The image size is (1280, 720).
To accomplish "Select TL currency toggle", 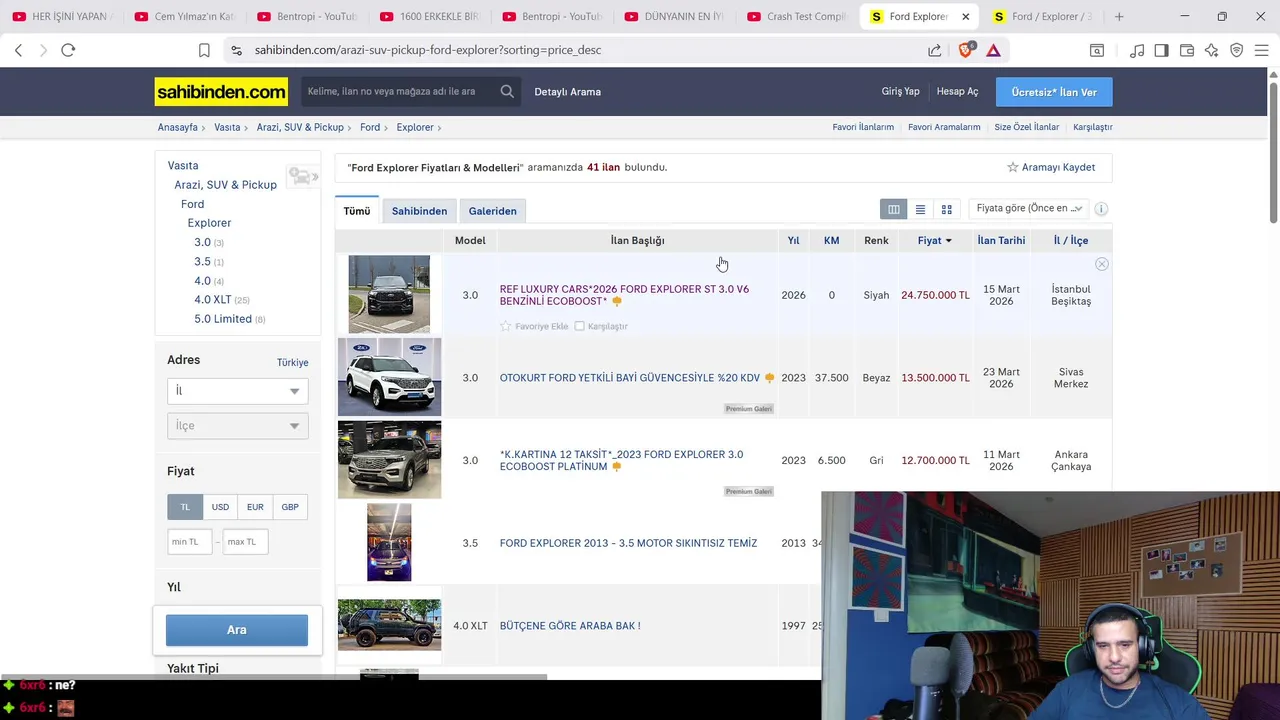I will click(185, 507).
